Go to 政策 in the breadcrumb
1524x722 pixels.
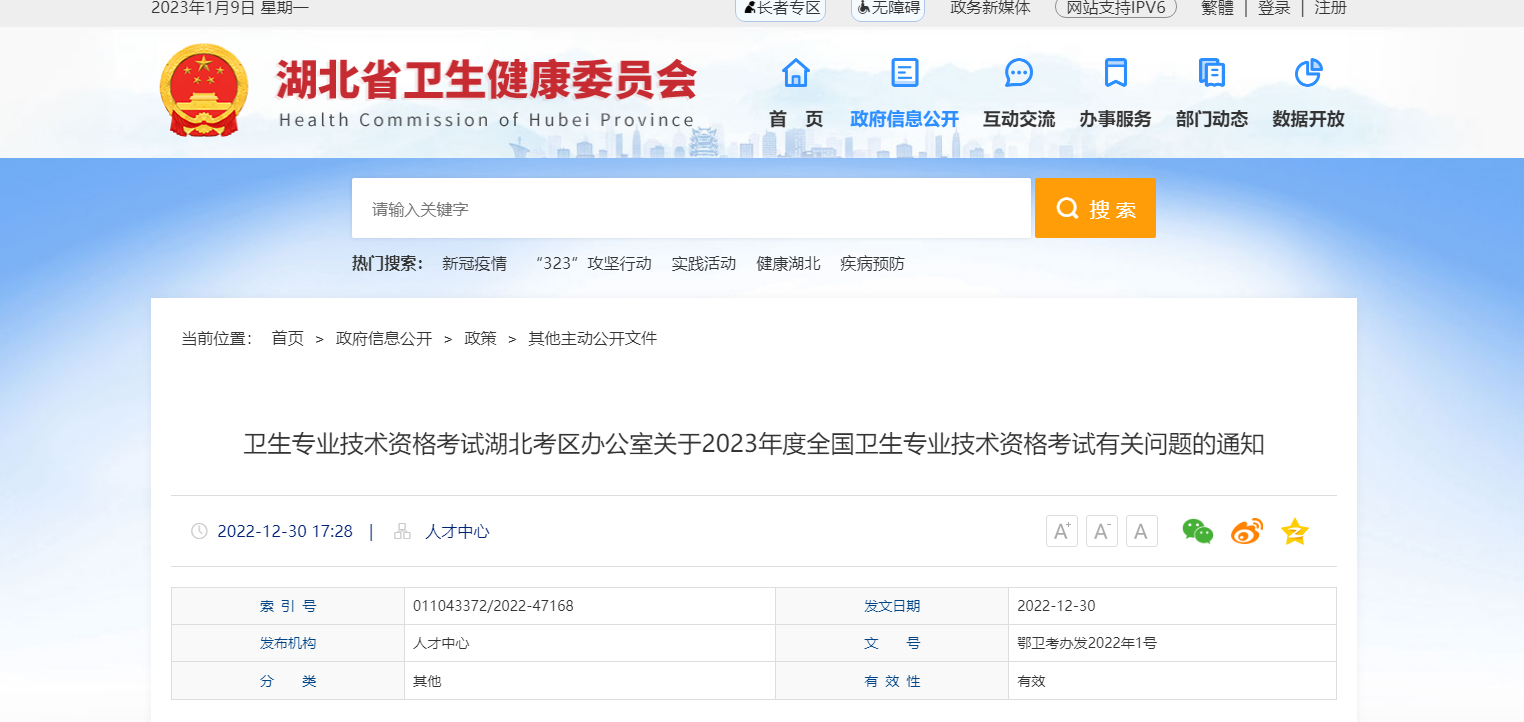pos(480,339)
